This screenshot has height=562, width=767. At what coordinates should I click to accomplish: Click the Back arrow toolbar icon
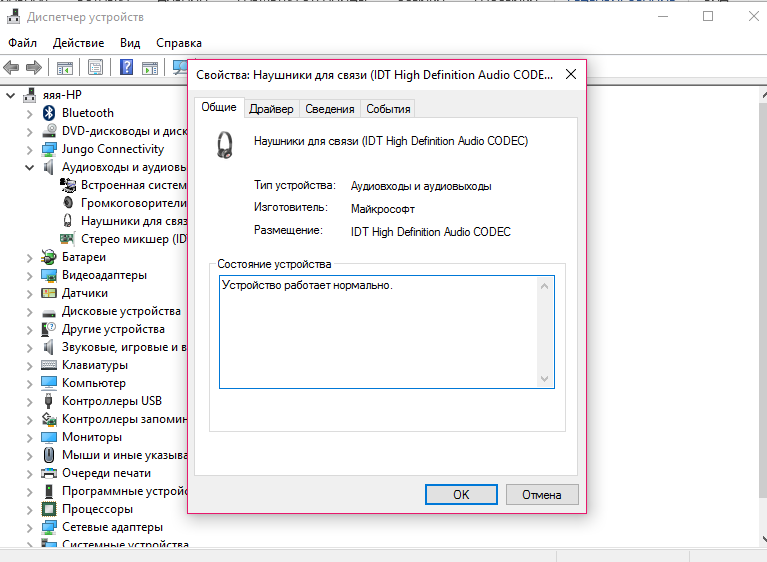(x=11, y=67)
